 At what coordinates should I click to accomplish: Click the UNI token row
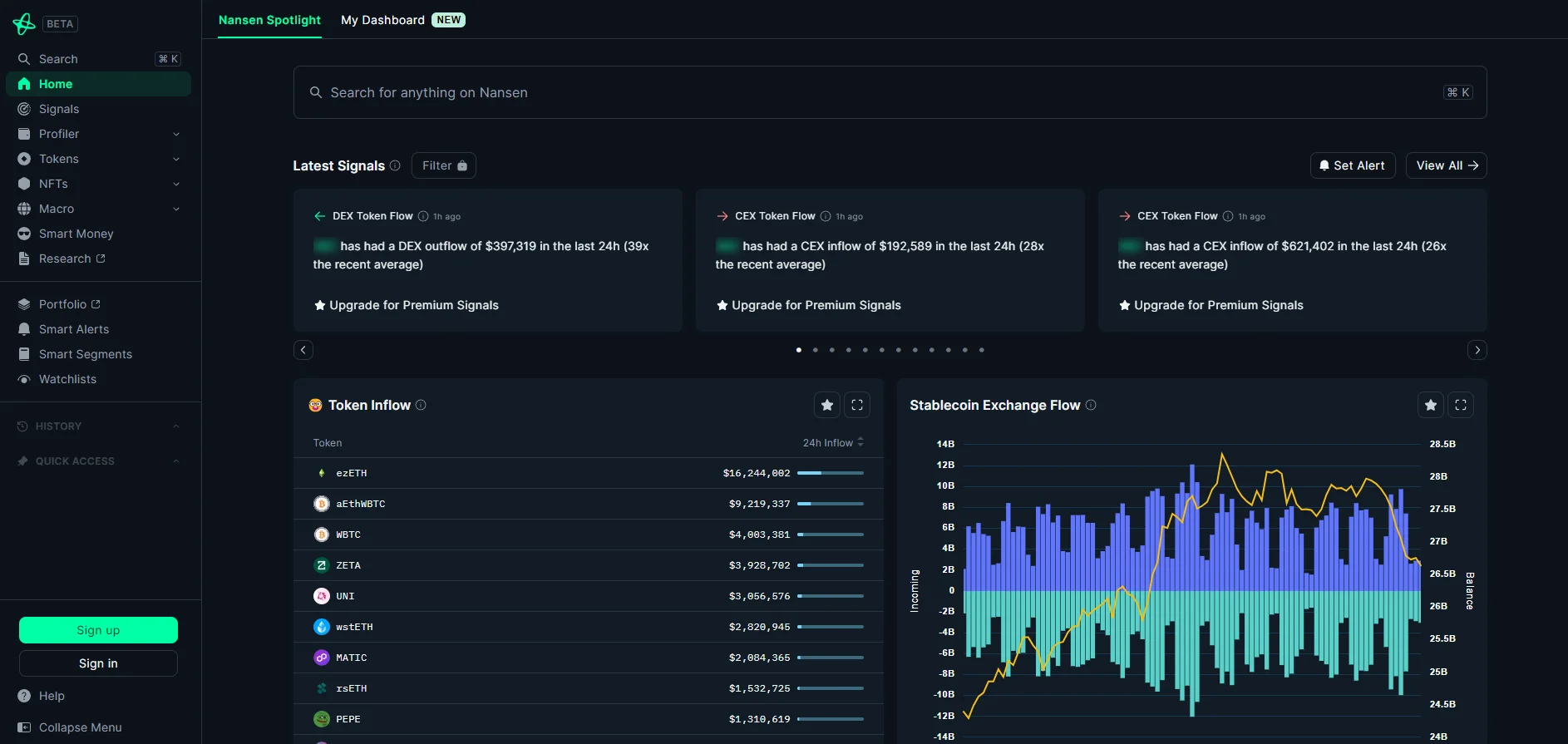pyautogui.click(x=589, y=596)
